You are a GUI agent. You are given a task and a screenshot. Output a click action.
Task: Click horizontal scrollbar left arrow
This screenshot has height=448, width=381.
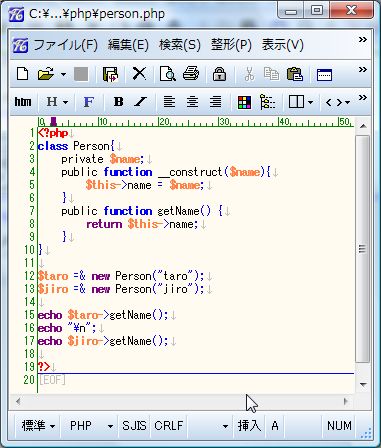(x=18, y=401)
